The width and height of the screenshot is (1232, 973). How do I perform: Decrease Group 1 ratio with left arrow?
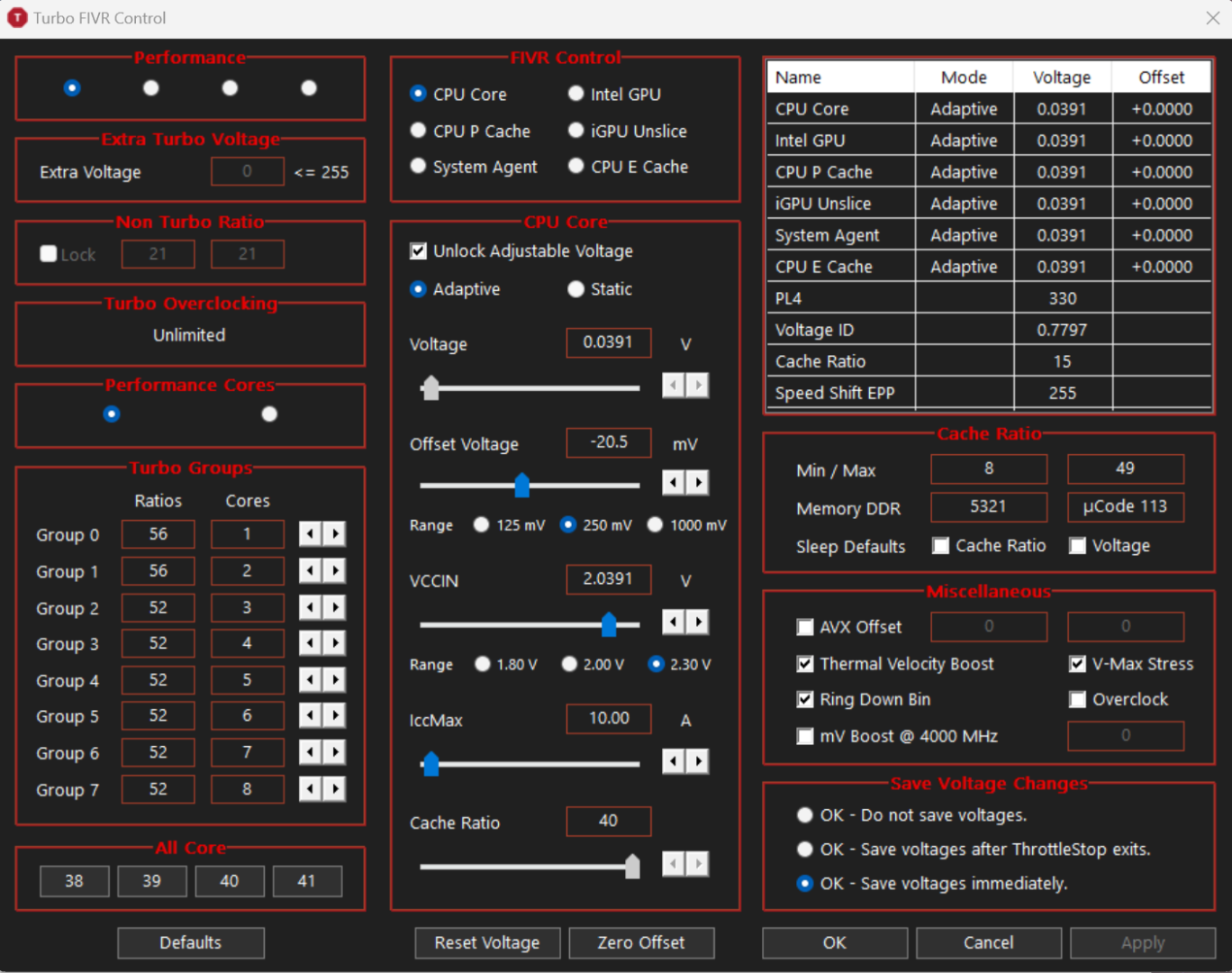(x=310, y=571)
